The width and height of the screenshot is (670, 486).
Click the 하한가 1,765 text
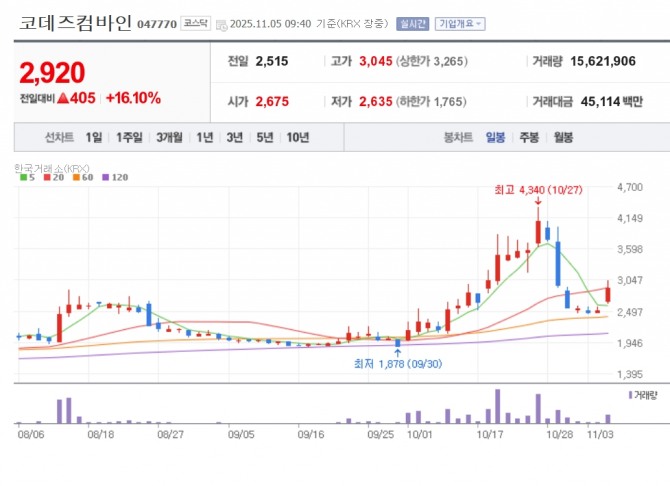(x=431, y=102)
